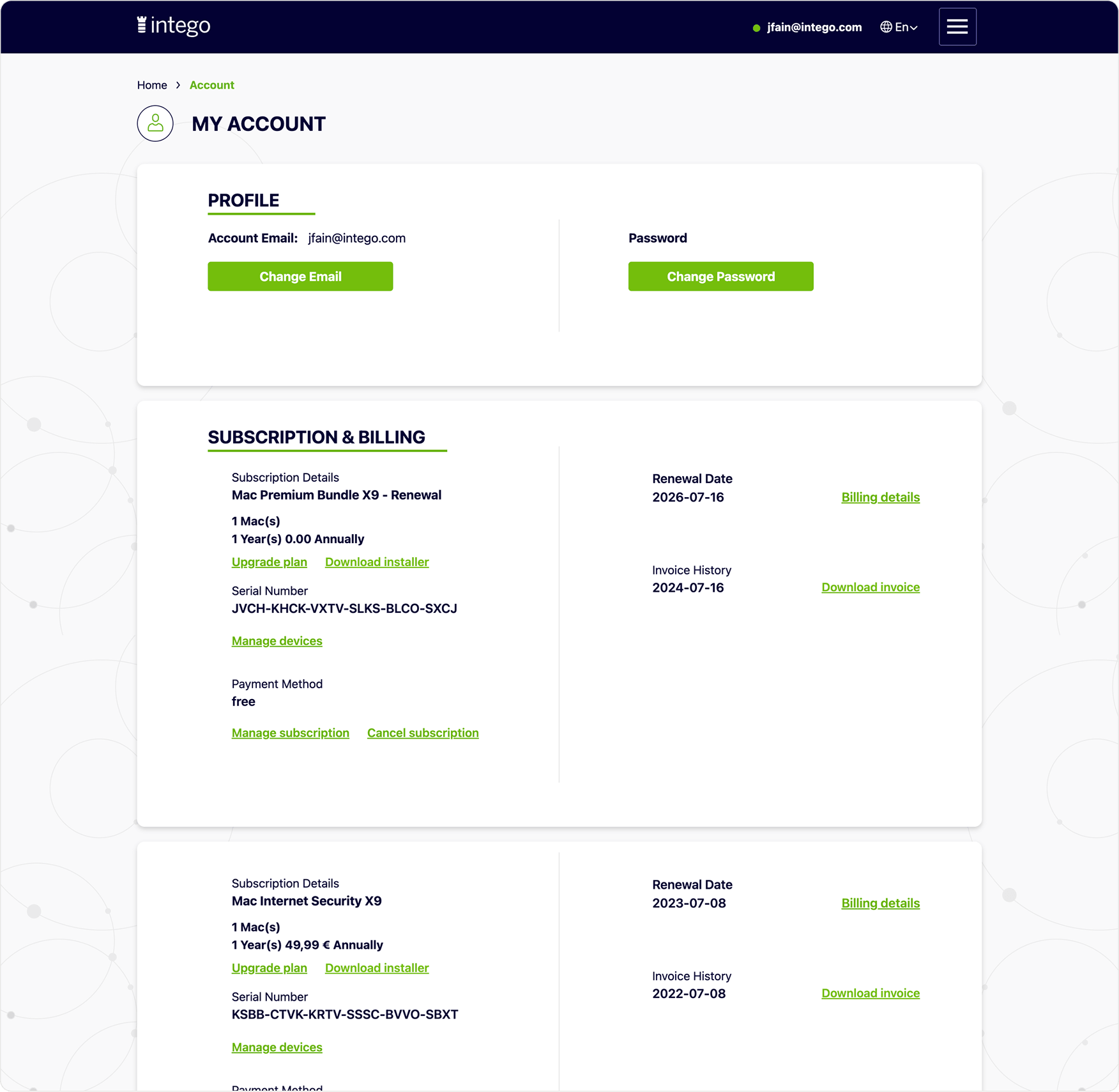
Task: Download invoice dated 2024-07-16
Action: point(870,587)
